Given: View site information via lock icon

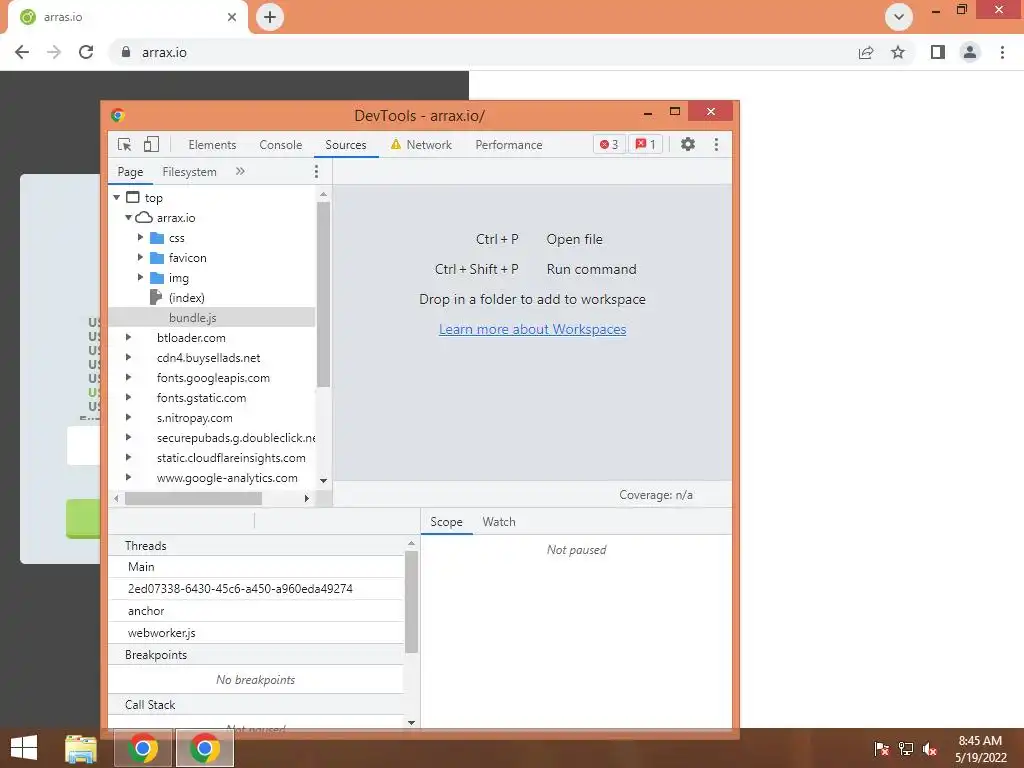Looking at the screenshot, I should click(x=126, y=52).
